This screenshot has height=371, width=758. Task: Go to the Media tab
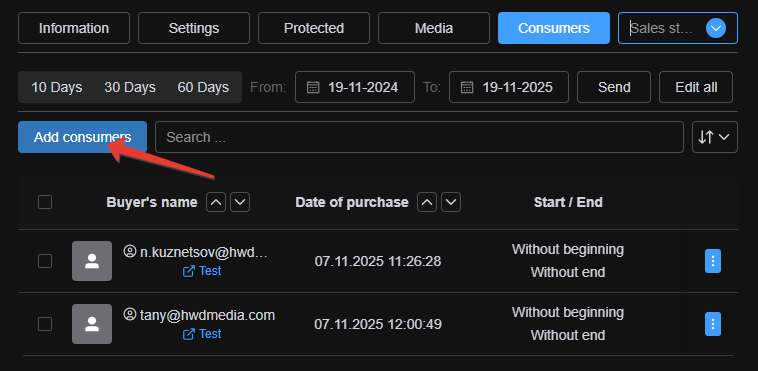[x=434, y=28]
